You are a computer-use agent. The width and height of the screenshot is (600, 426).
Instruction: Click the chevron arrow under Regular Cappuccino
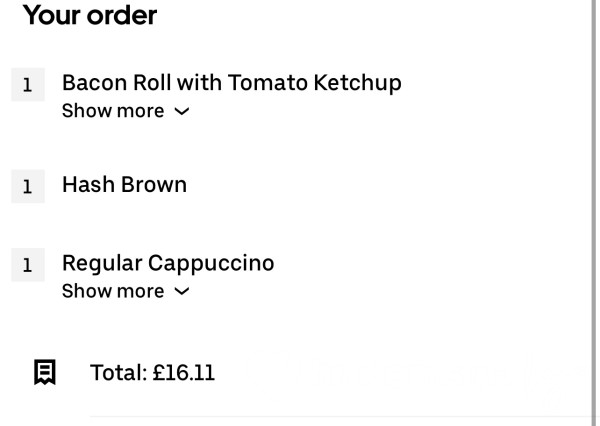click(x=182, y=291)
